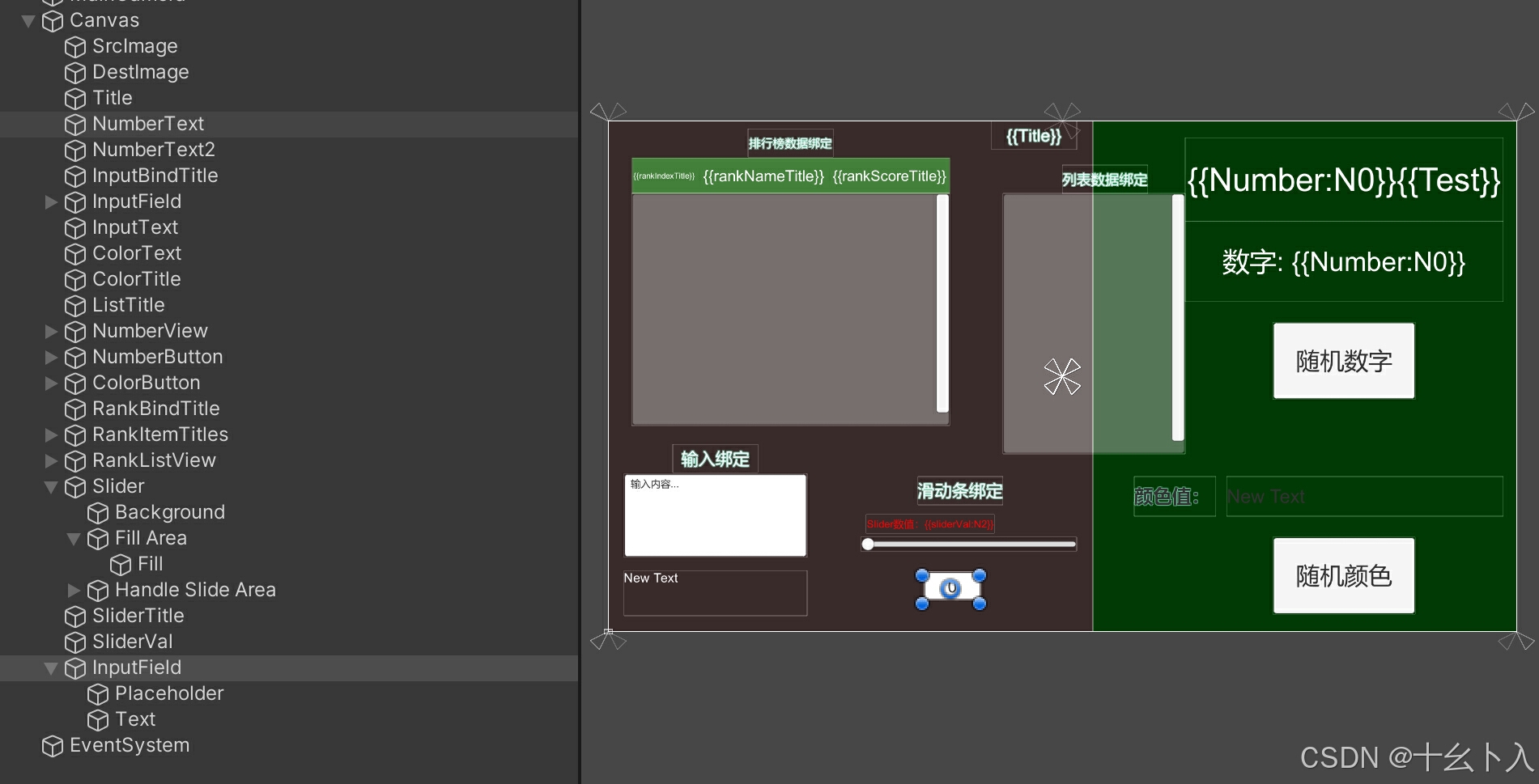The height and width of the screenshot is (784, 1539).
Task: Click the slider handle under Slider数值
Action: tap(868, 545)
